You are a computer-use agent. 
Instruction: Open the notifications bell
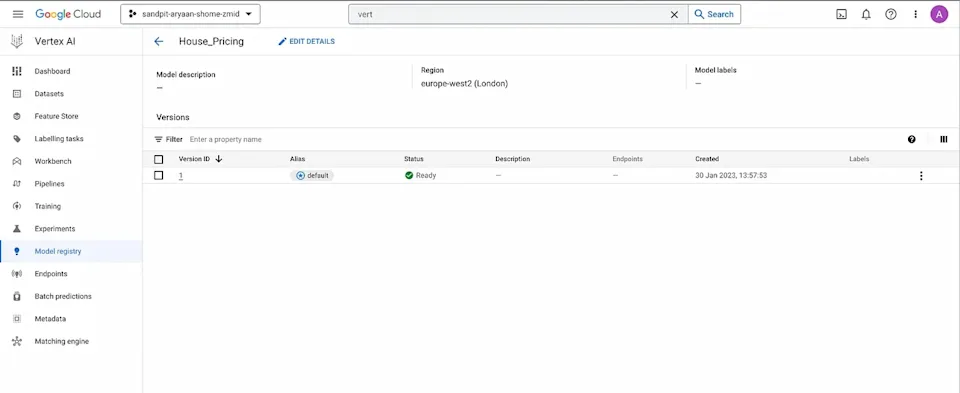coord(866,14)
